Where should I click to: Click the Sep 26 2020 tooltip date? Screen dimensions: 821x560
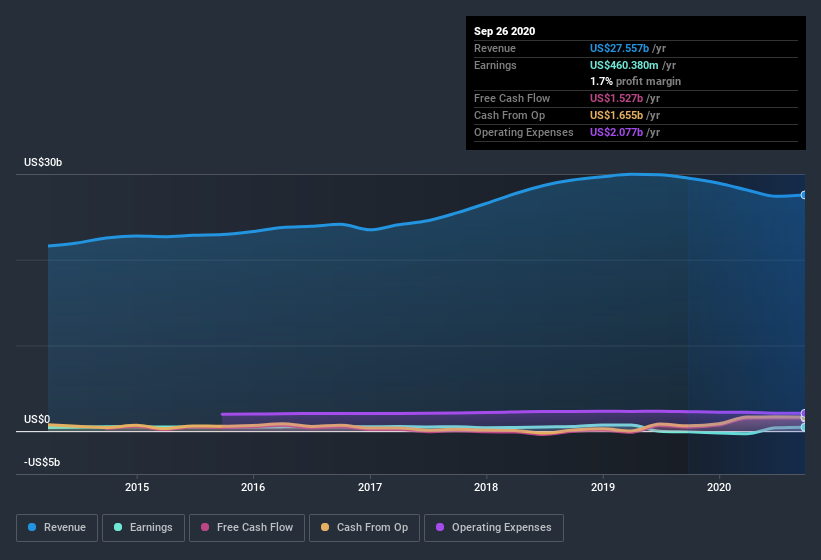[x=505, y=31]
